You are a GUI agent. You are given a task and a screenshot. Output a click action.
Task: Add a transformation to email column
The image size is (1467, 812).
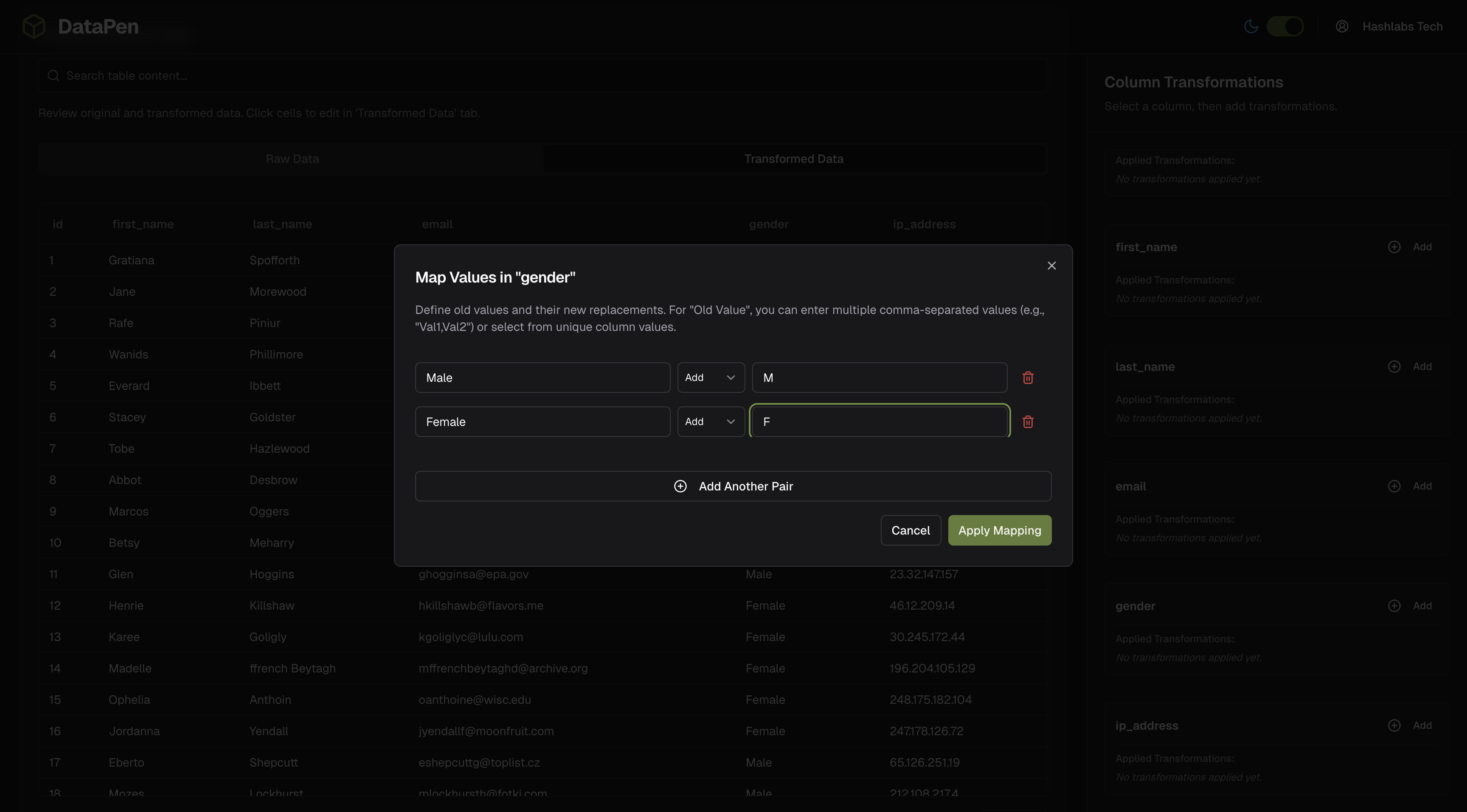pyautogui.click(x=1410, y=486)
